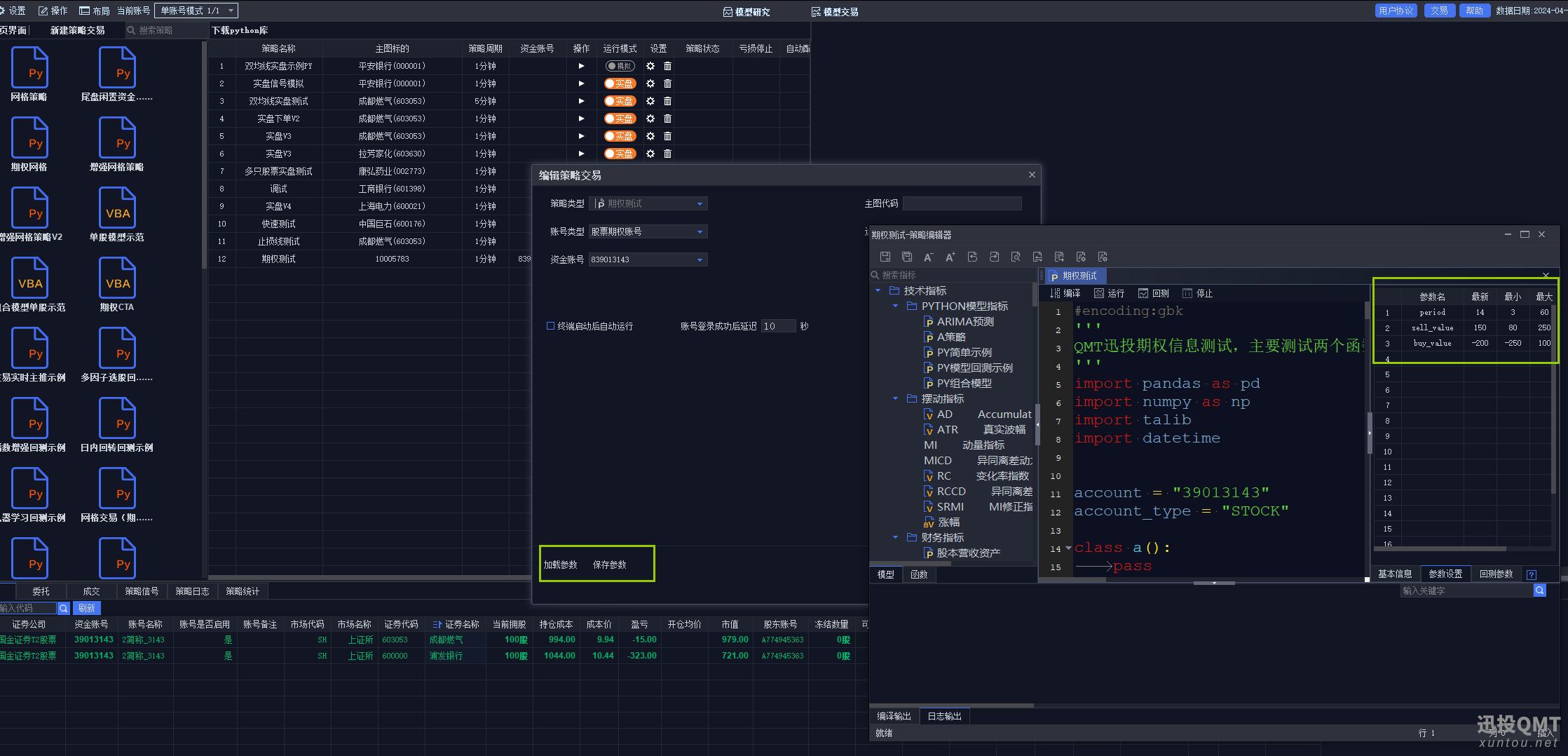
Task: Open the 期权网格 Py strategy file
Action: 29,144
